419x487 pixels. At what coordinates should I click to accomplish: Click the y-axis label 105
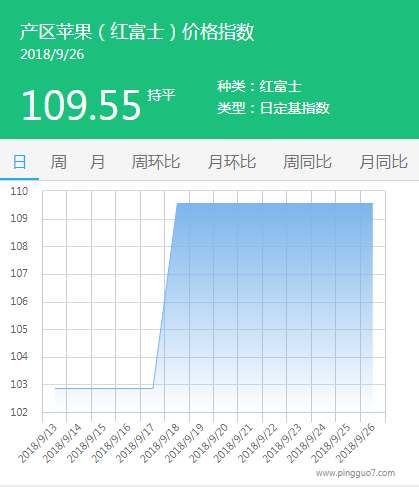pos(19,330)
